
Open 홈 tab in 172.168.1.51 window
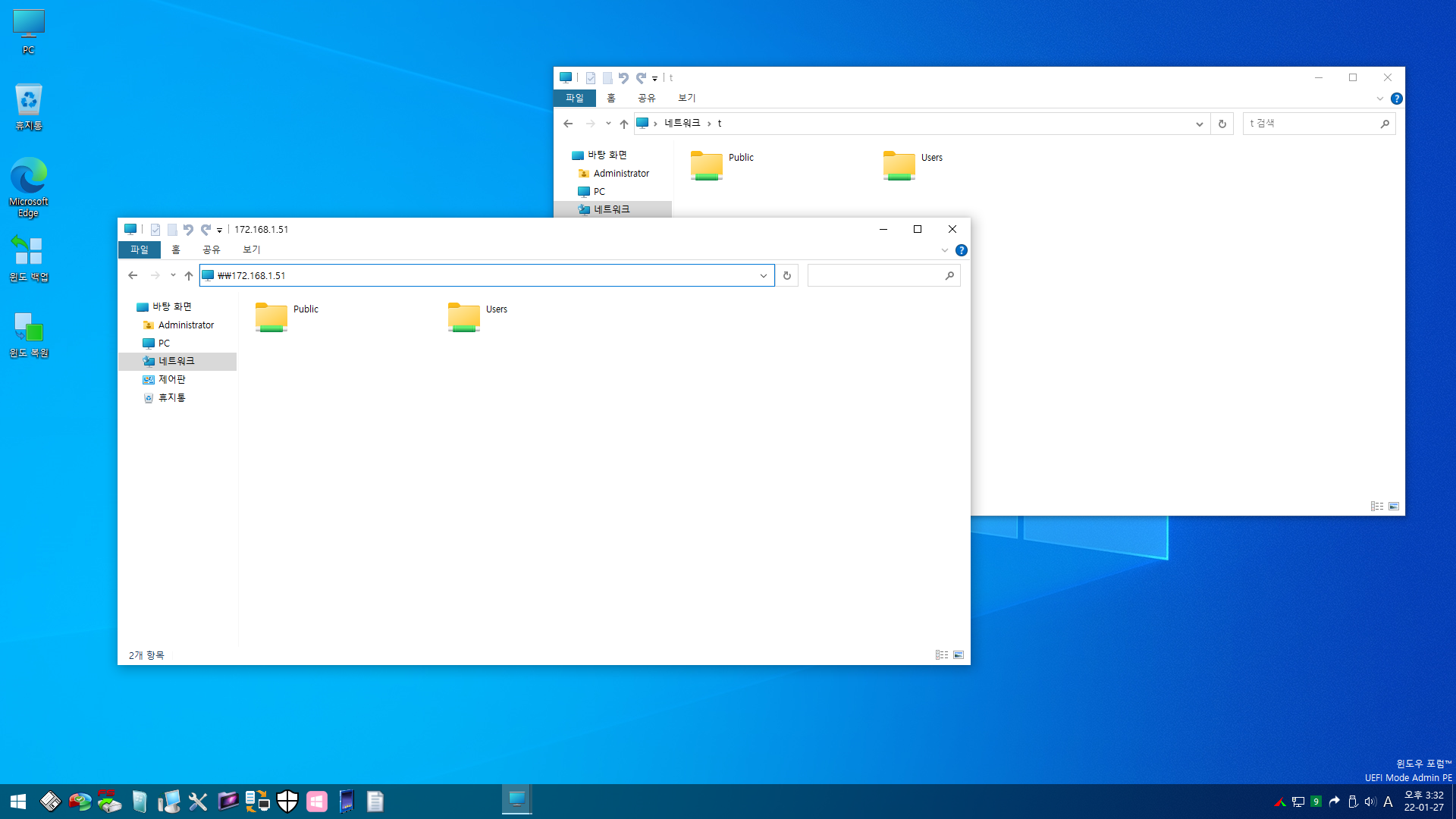pyautogui.click(x=176, y=249)
